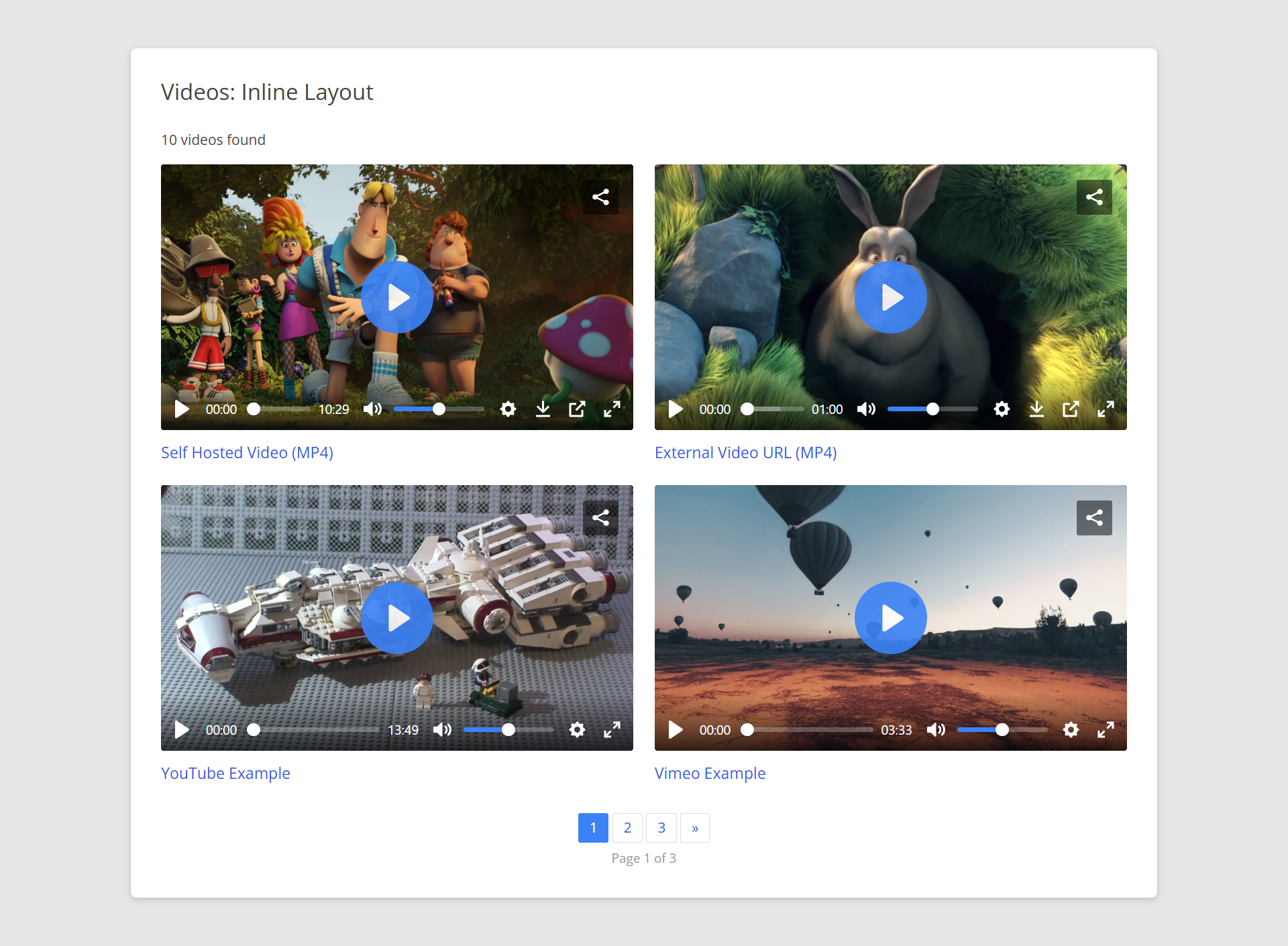Go to page 2 of videos

(x=627, y=828)
